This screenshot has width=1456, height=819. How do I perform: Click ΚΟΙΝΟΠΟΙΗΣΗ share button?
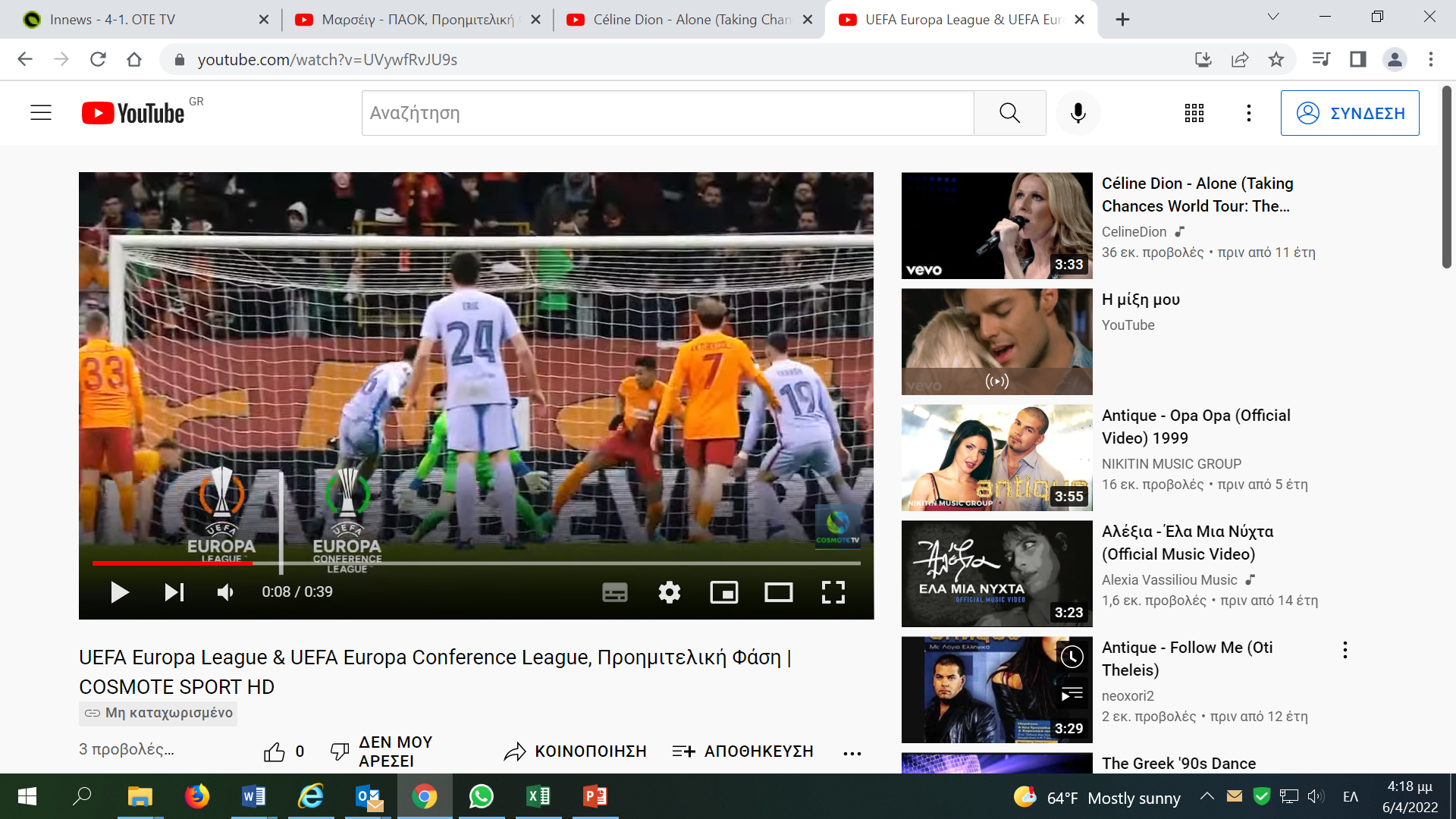pos(576,752)
